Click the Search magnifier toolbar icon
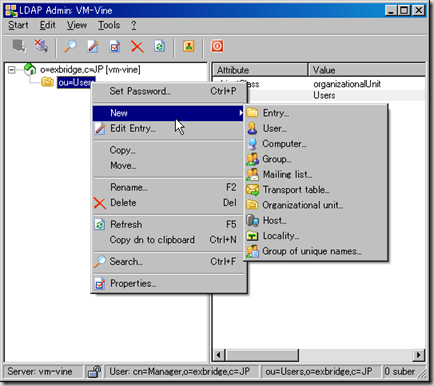The height and width of the screenshot is (386, 434). tap(70, 46)
